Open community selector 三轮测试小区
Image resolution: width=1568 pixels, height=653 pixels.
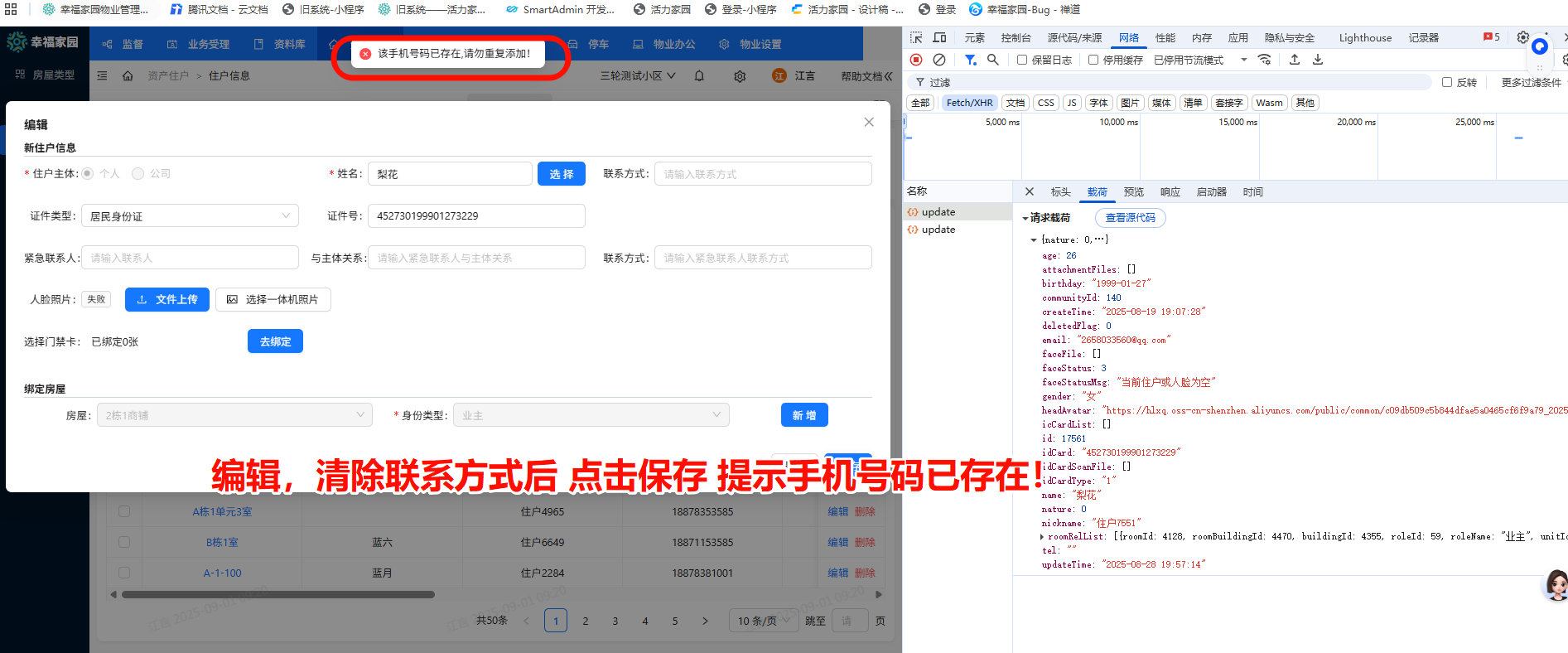click(x=638, y=75)
